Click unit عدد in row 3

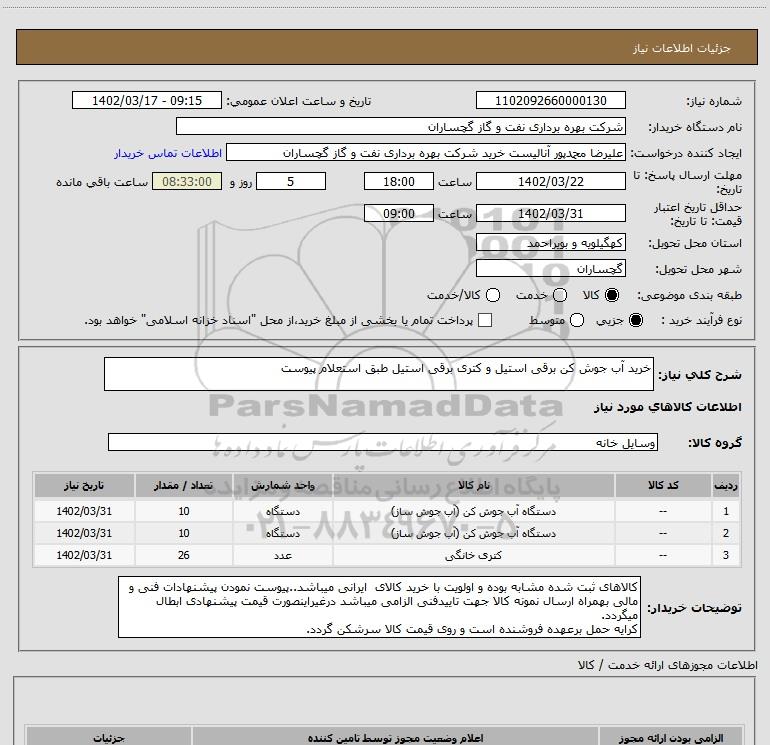pyautogui.click(x=283, y=555)
